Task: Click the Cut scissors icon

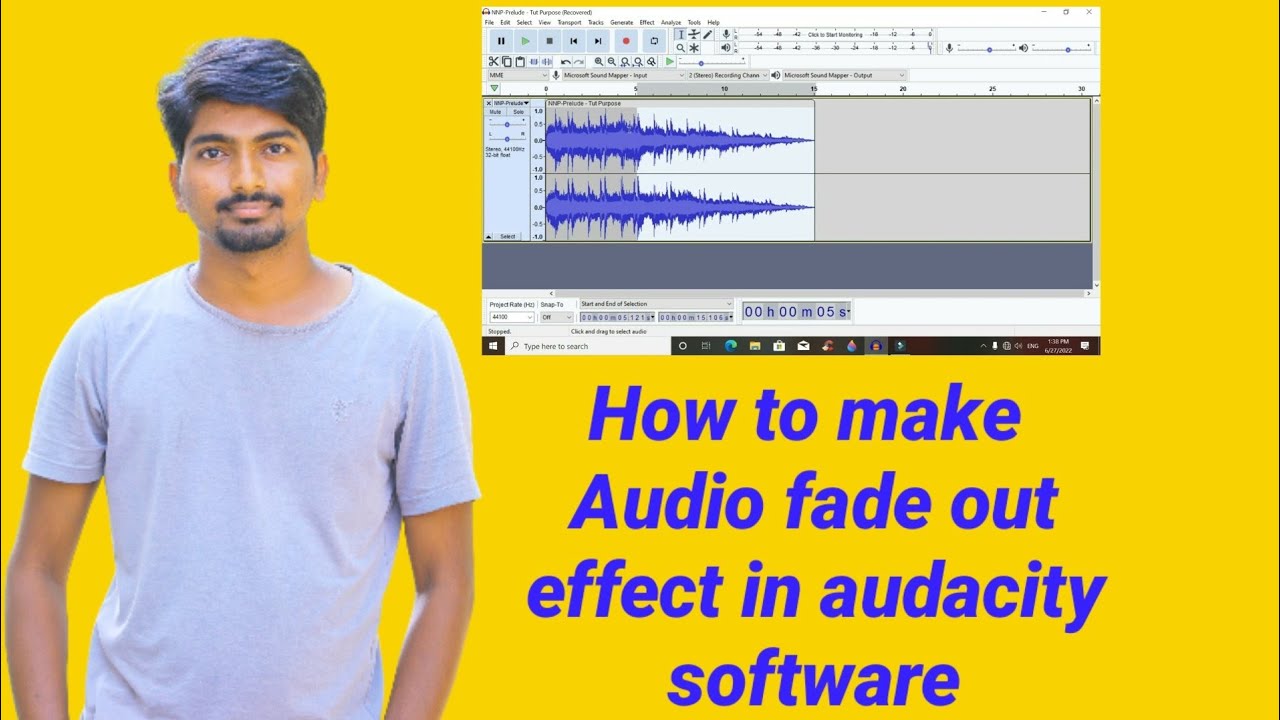Action: pyautogui.click(x=493, y=62)
